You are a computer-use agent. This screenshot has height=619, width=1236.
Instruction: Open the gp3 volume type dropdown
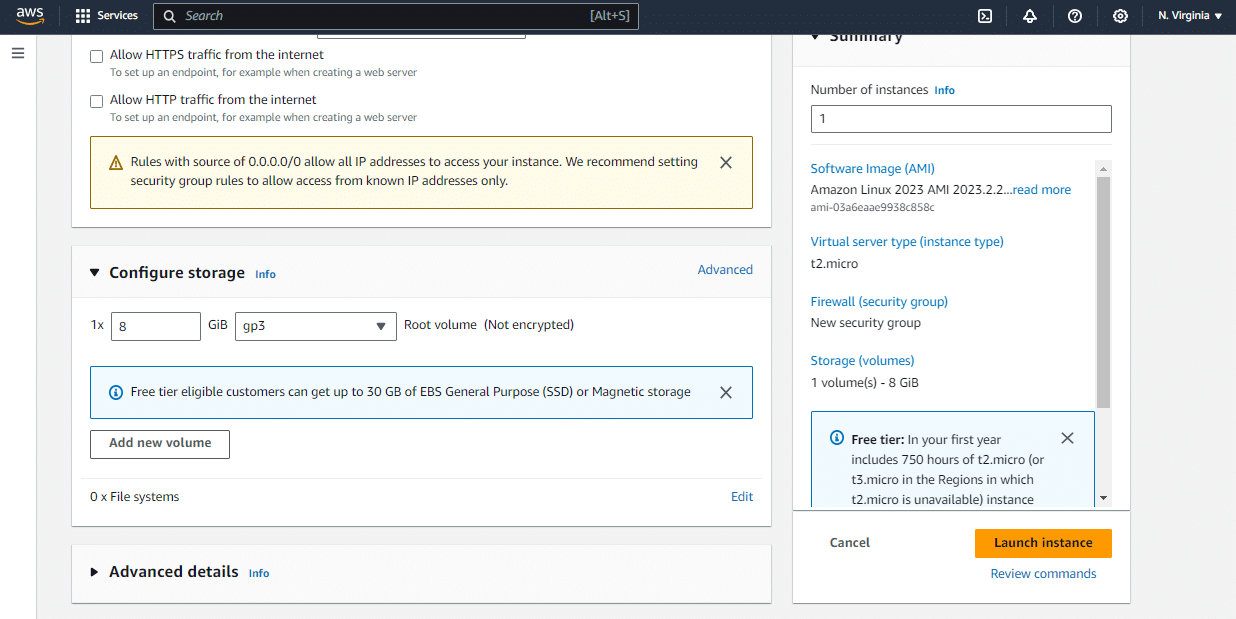click(315, 326)
